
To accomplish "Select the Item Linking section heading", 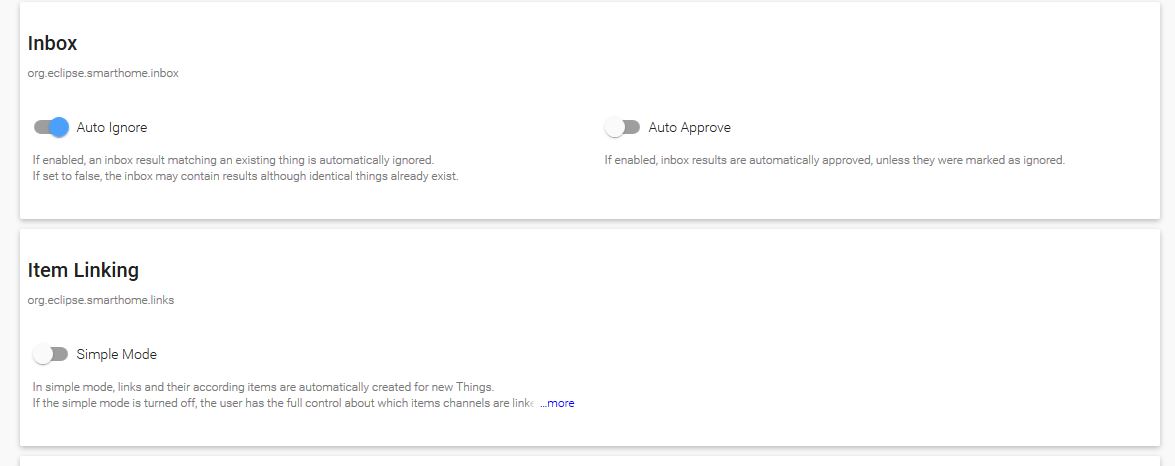I will [83, 270].
